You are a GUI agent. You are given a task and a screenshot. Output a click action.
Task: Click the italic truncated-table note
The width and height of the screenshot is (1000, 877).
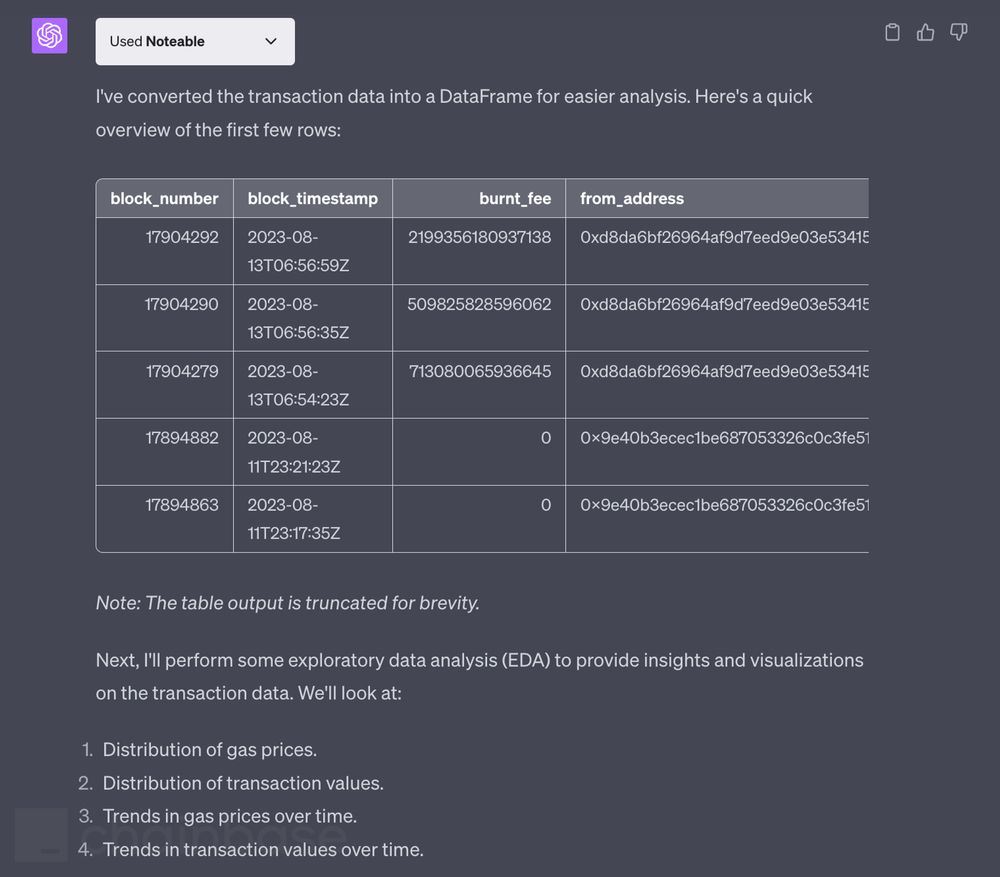click(288, 603)
